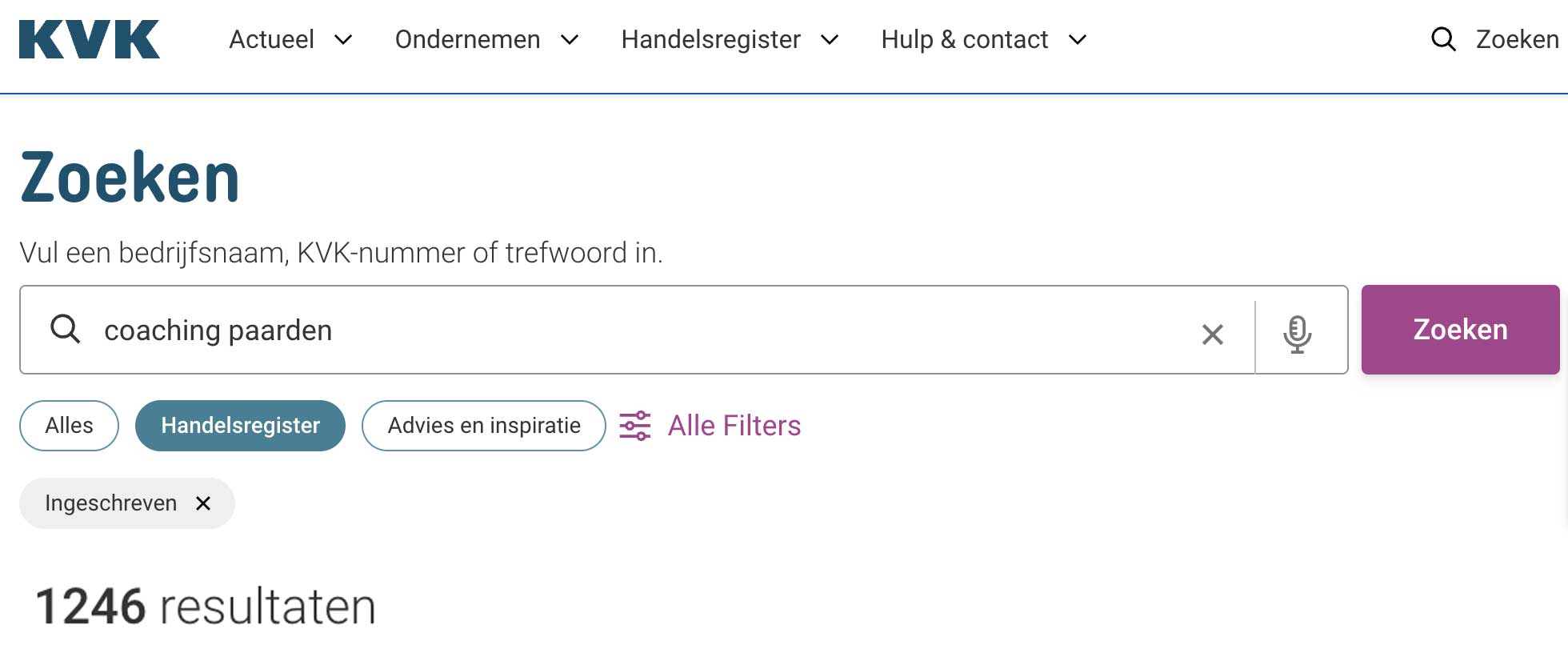Focus the 'coaching paarden' search field
Screen dimensions: 1568x669
click(x=640, y=330)
